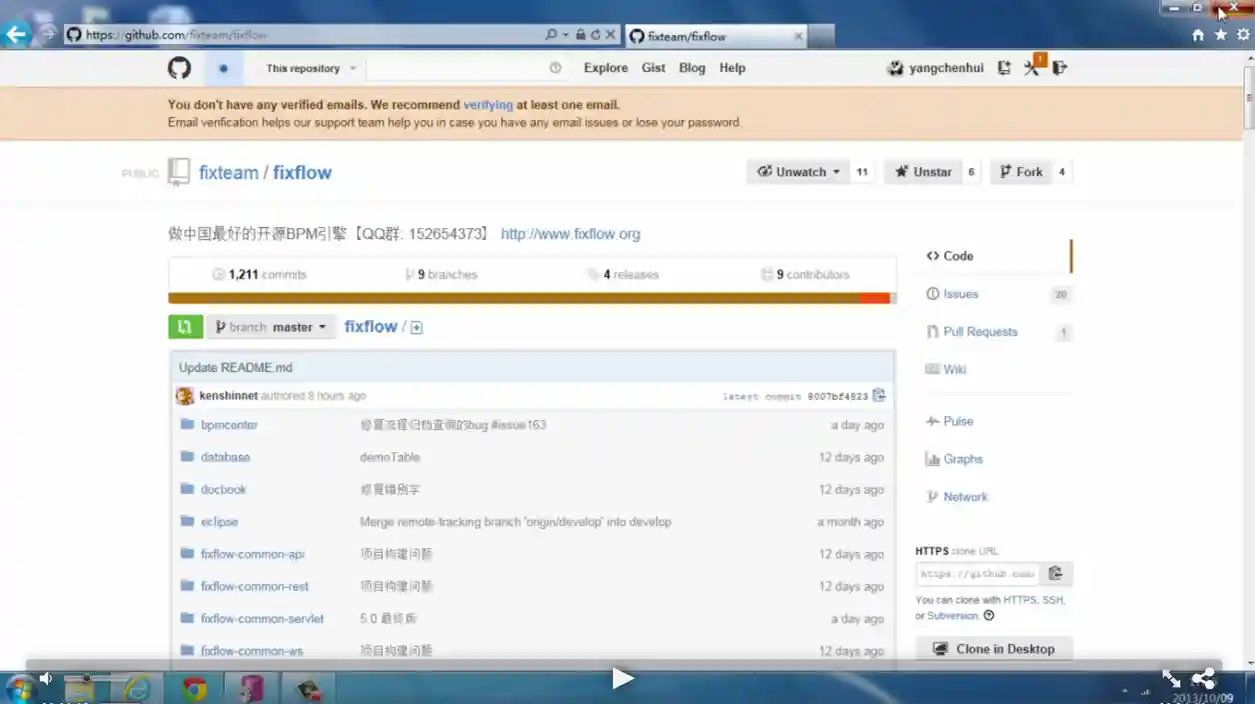
Task: Click the fixteam/fixflow browser tab
Action: tap(714, 36)
